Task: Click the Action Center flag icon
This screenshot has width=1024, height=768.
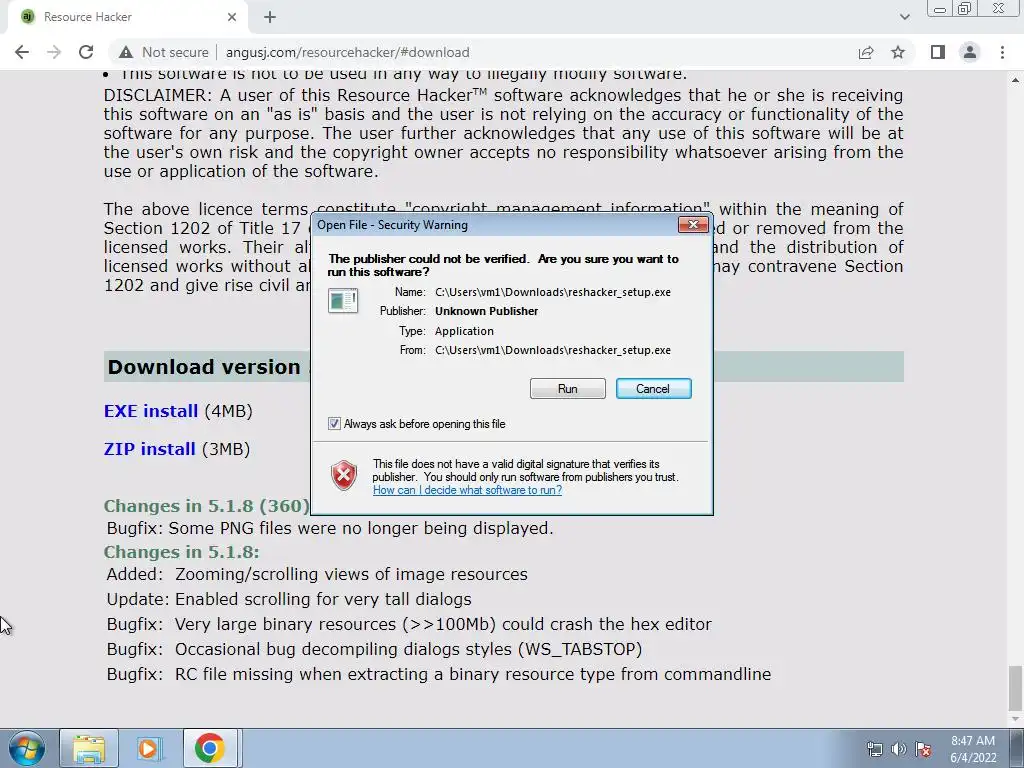Action: pyautogui.click(x=923, y=749)
